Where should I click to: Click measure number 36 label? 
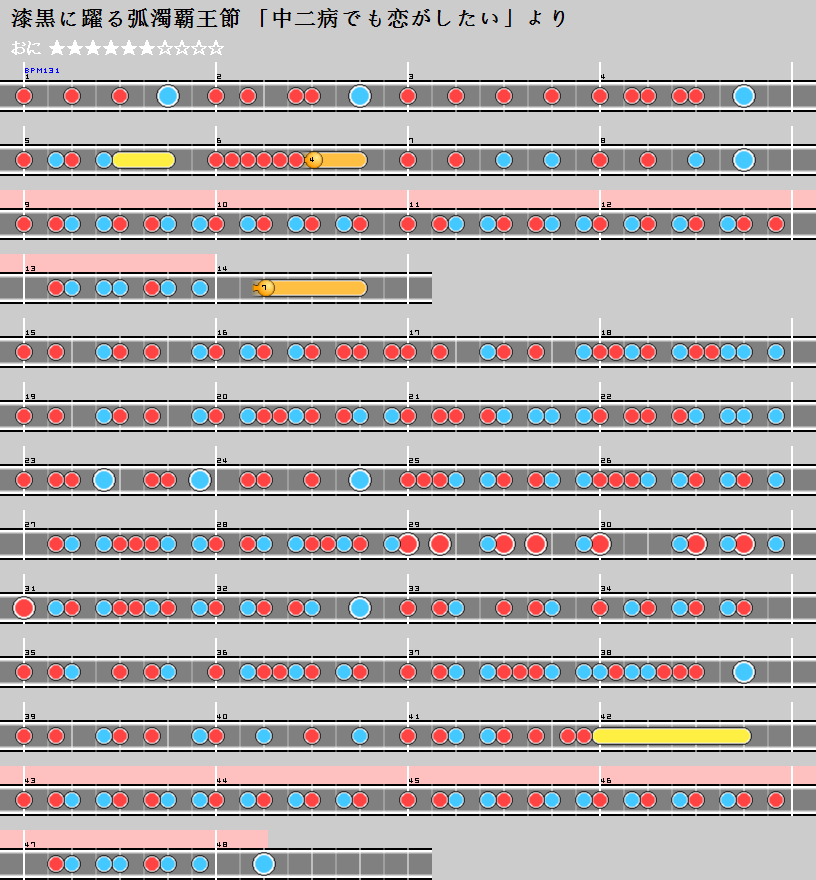[222, 652]
